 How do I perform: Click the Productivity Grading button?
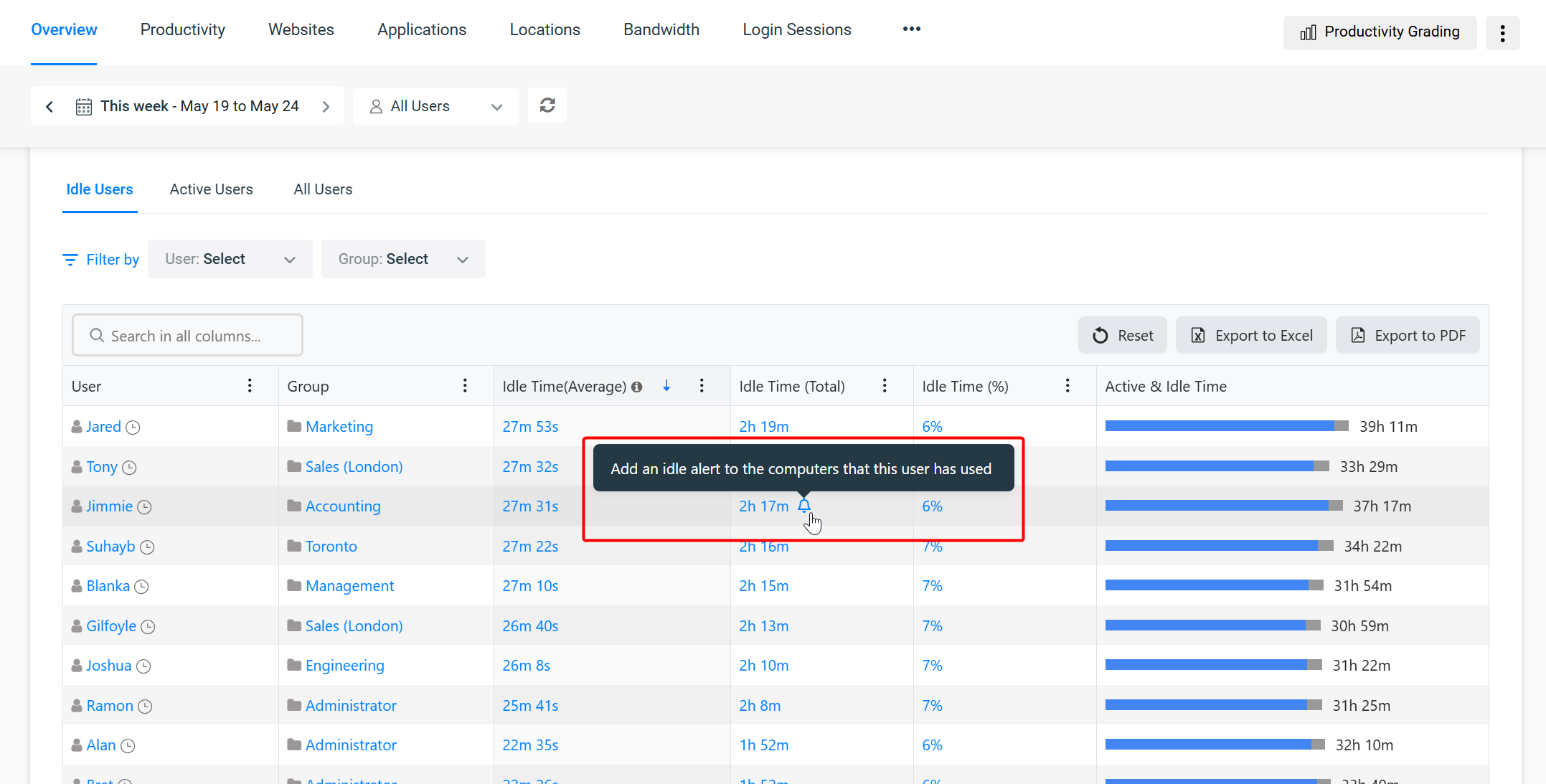pyautogui.click(x=1380, y=32)
